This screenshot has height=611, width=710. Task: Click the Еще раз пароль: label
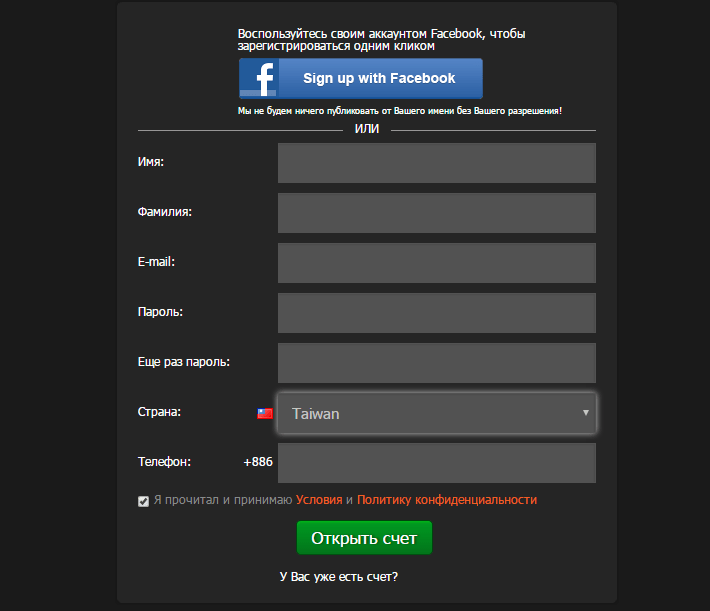point(184,362)
